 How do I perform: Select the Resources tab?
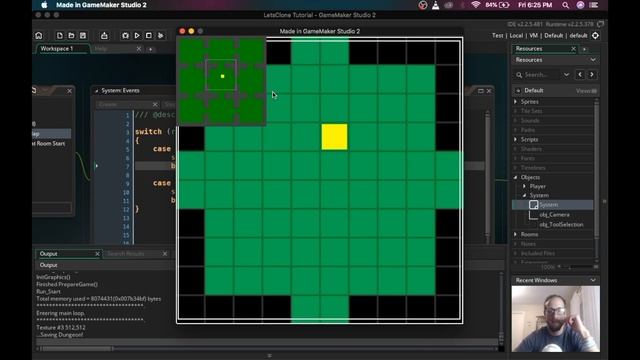[529, 49]
